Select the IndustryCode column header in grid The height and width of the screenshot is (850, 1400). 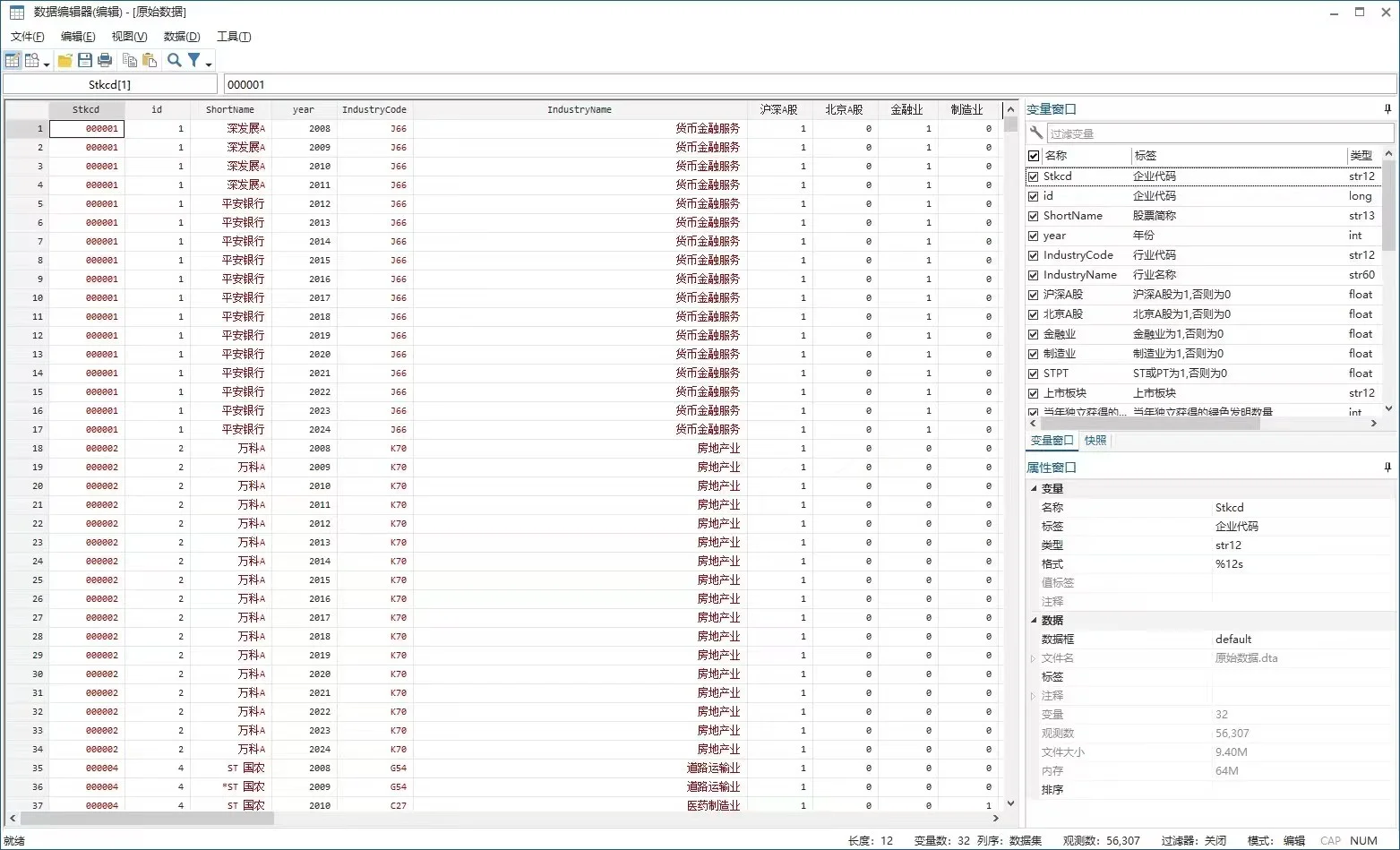pyautogui.click(x=374, y=110)
